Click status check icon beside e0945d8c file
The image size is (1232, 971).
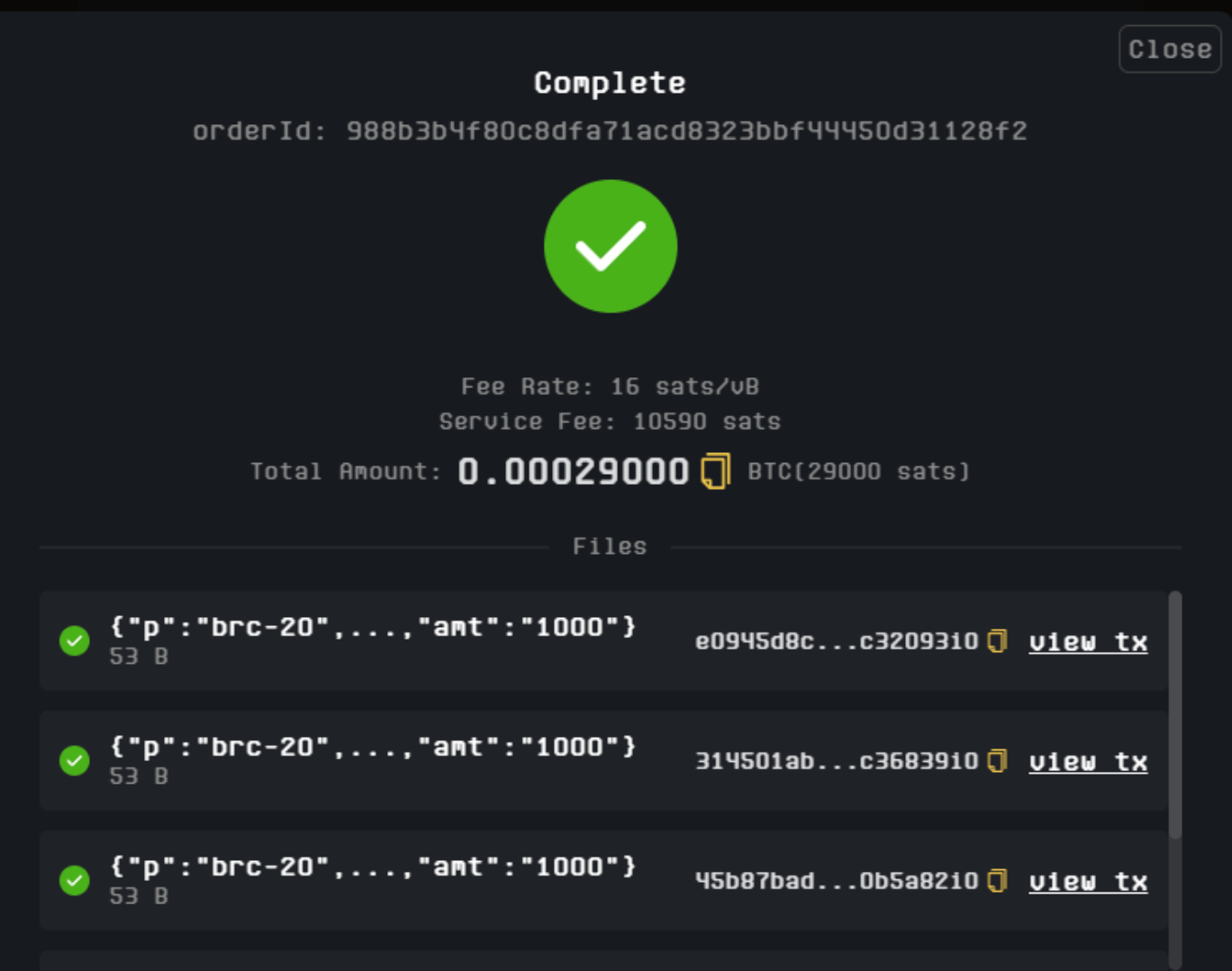[x=75, y=641]
